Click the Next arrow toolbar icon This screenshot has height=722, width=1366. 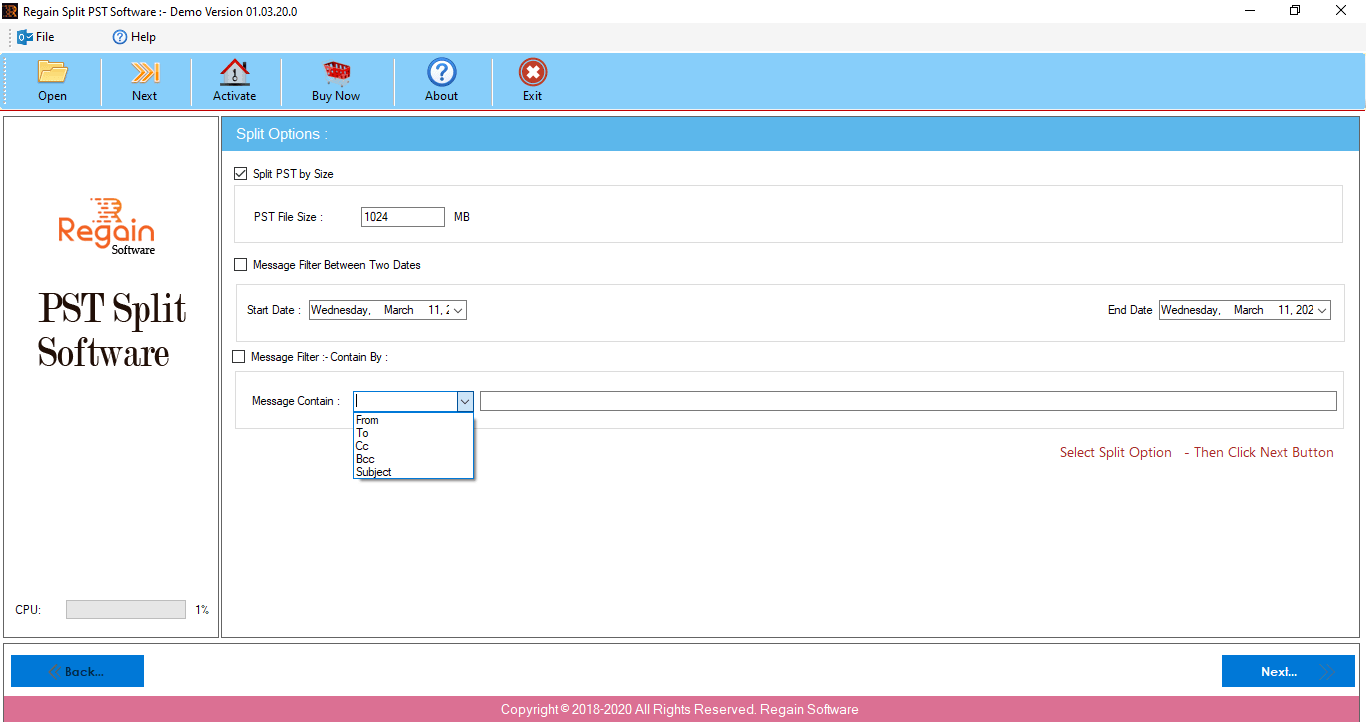pyautogui.click(x=145, y=72)
